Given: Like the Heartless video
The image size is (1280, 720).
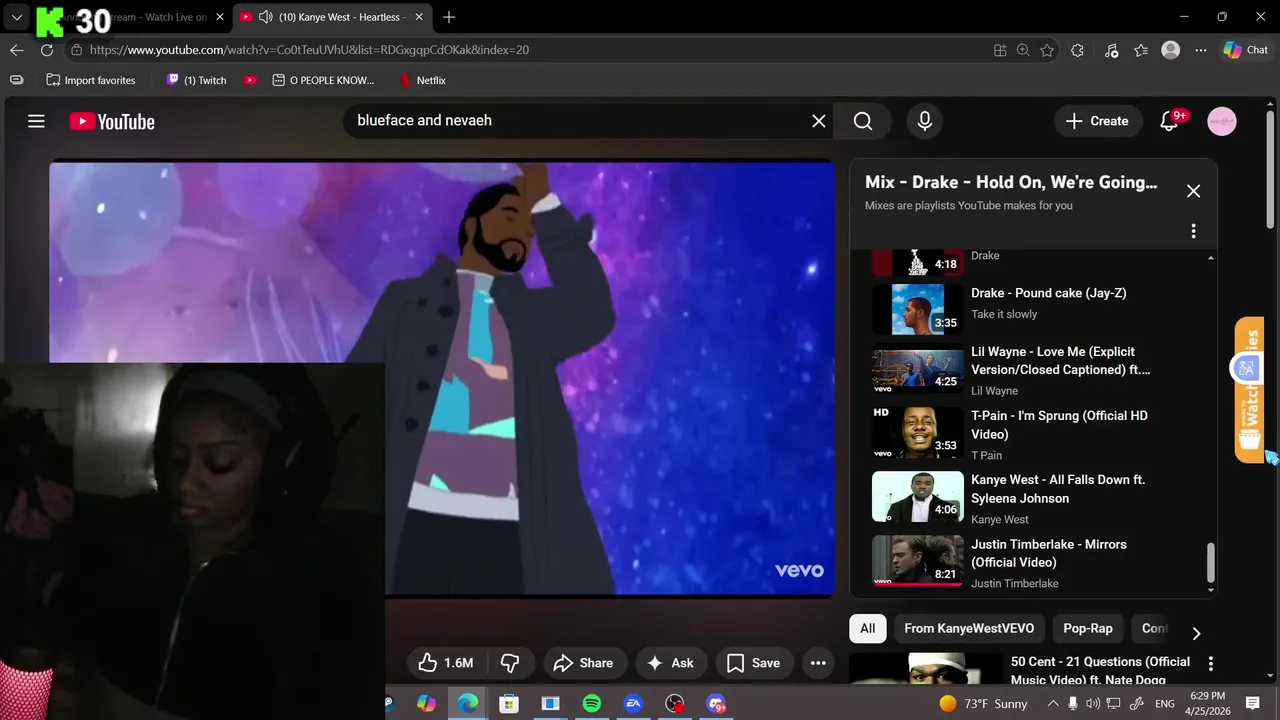Looking at the screenshot, I should [x=446, y=663].
